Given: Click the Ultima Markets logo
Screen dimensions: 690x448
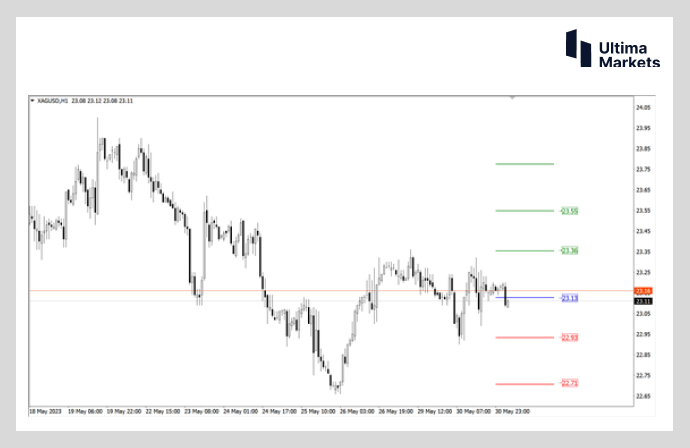Looking at the screenshot, I should (x=613, y=48).
